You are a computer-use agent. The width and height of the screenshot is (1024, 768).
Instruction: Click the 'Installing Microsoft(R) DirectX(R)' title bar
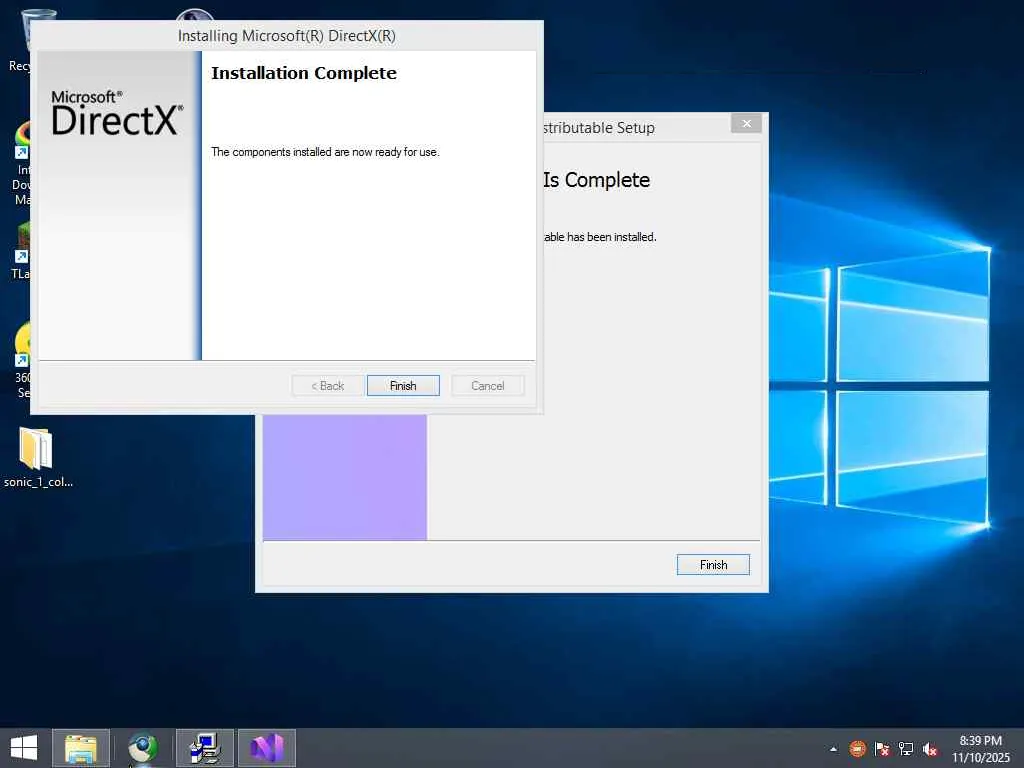(x=287, y=35)
